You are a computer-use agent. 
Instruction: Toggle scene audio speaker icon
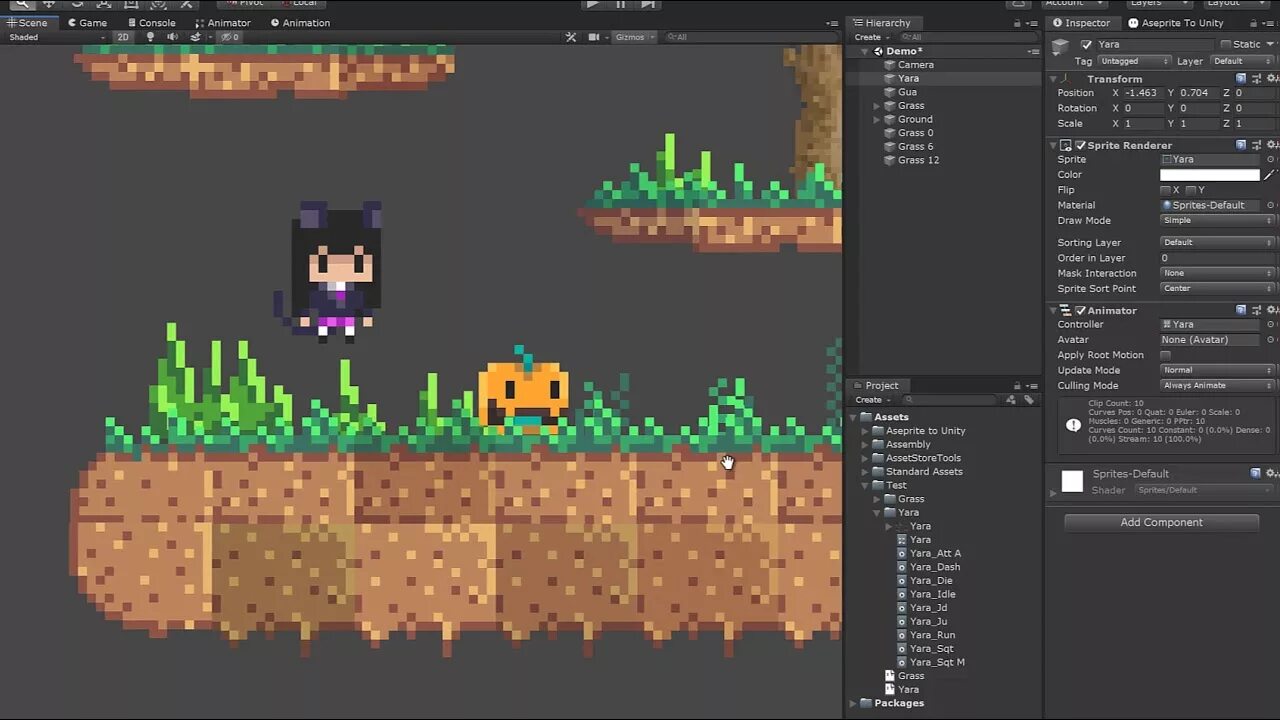173,37
